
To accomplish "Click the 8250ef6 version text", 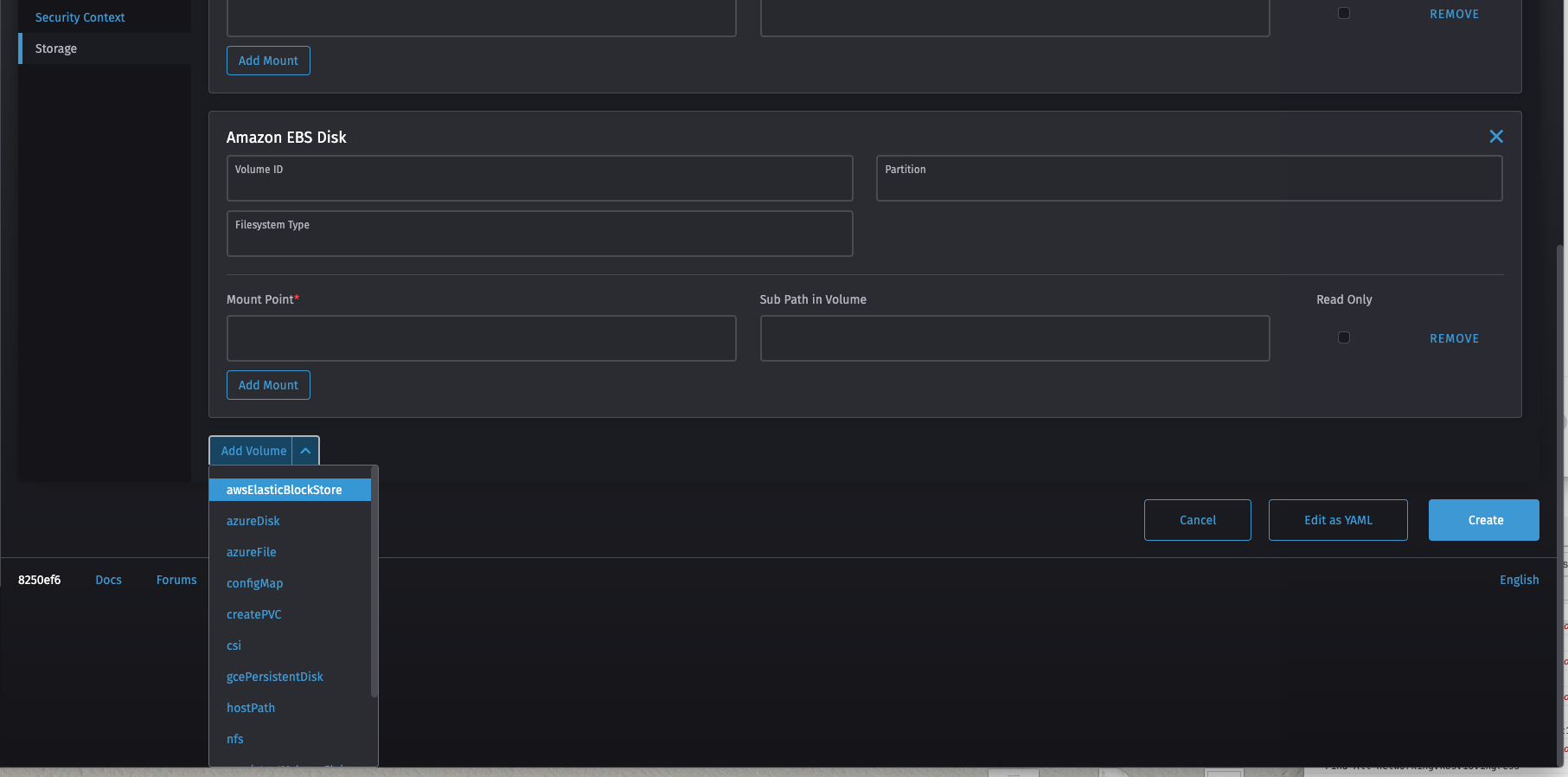I will point(39,580).
